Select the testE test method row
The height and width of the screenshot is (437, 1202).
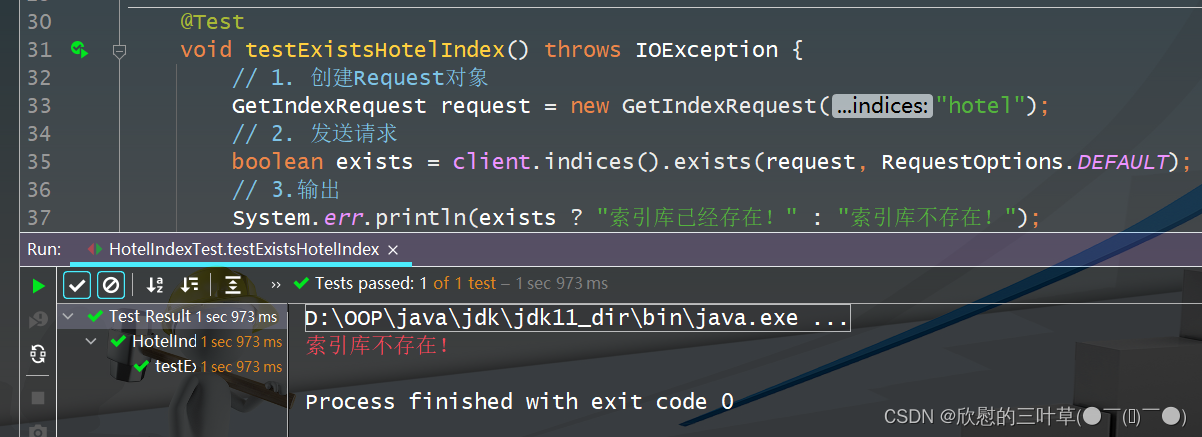pos(170,367)
